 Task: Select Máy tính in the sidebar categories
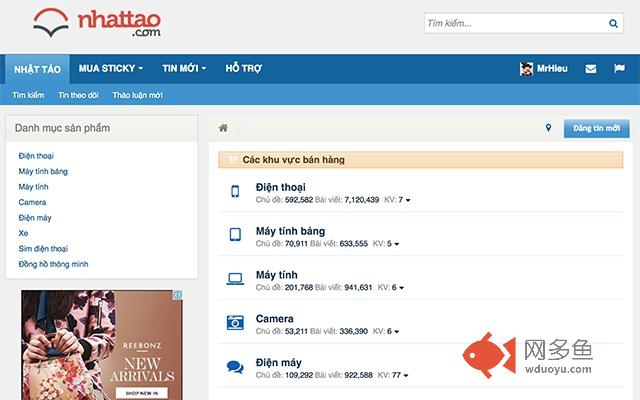(33, 187)
